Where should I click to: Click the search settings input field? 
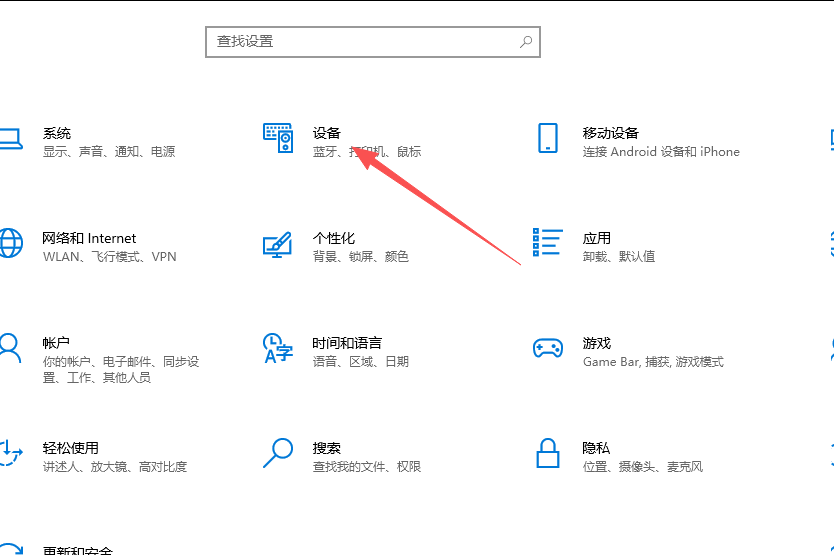(373, 42)
